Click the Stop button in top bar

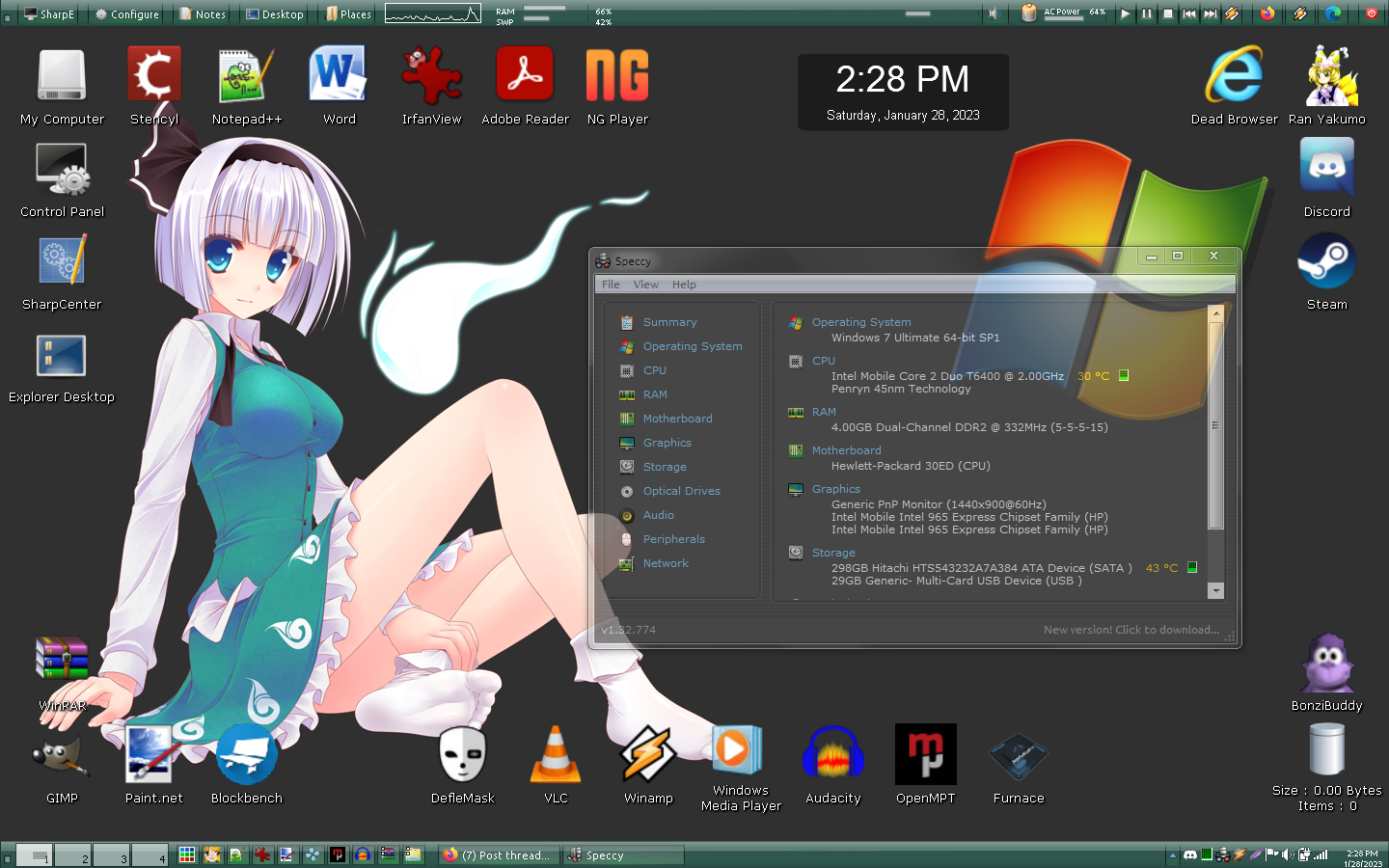(1168, 14)
